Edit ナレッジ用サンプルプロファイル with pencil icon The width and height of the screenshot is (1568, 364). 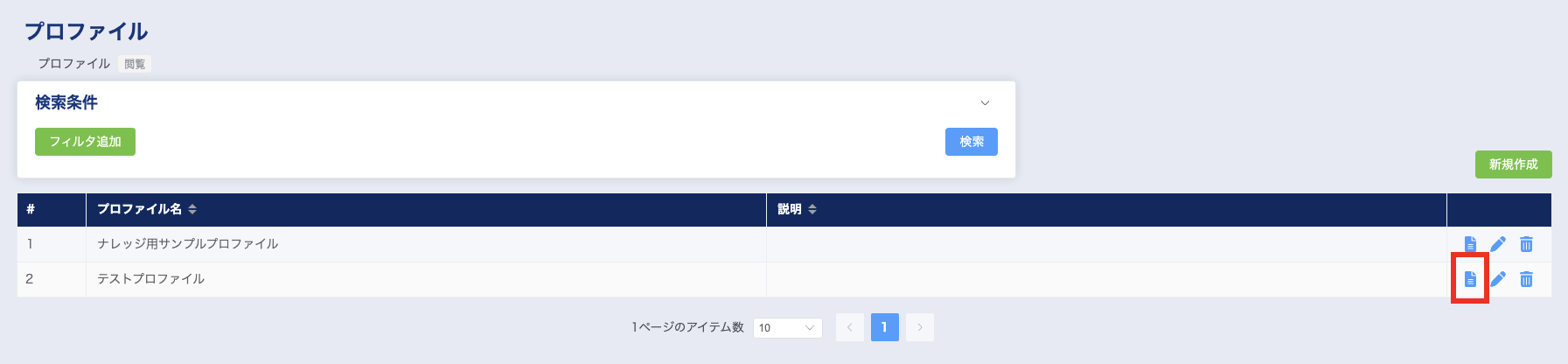click(1498, 244)
